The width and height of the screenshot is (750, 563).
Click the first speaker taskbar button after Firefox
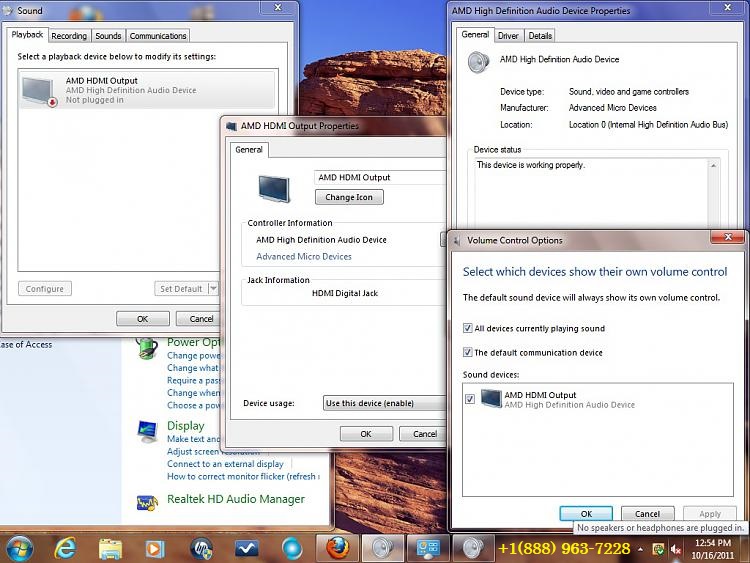point(383,548)
